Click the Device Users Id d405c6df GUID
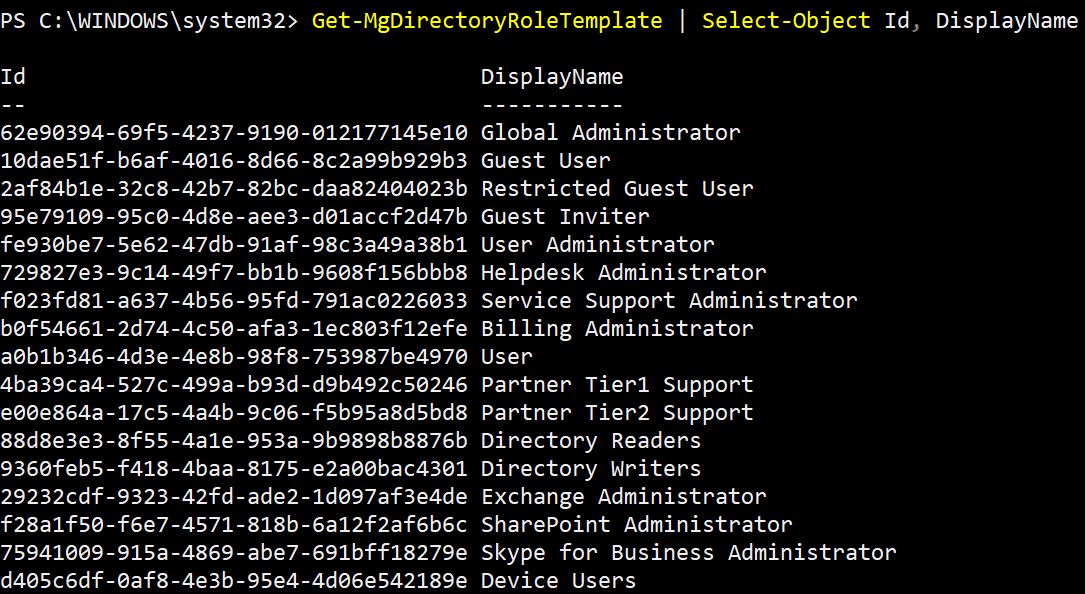Image resolution: width=1085 pixels, height=594 pixels. (234, 580)
